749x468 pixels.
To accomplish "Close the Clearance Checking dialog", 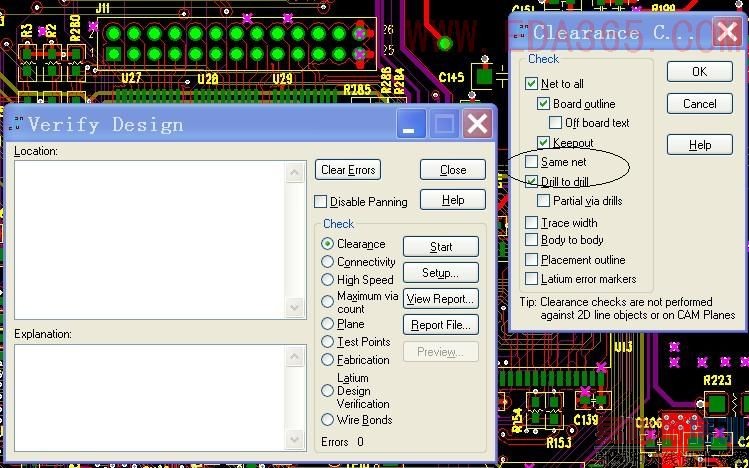I will (x=727, y=32).
